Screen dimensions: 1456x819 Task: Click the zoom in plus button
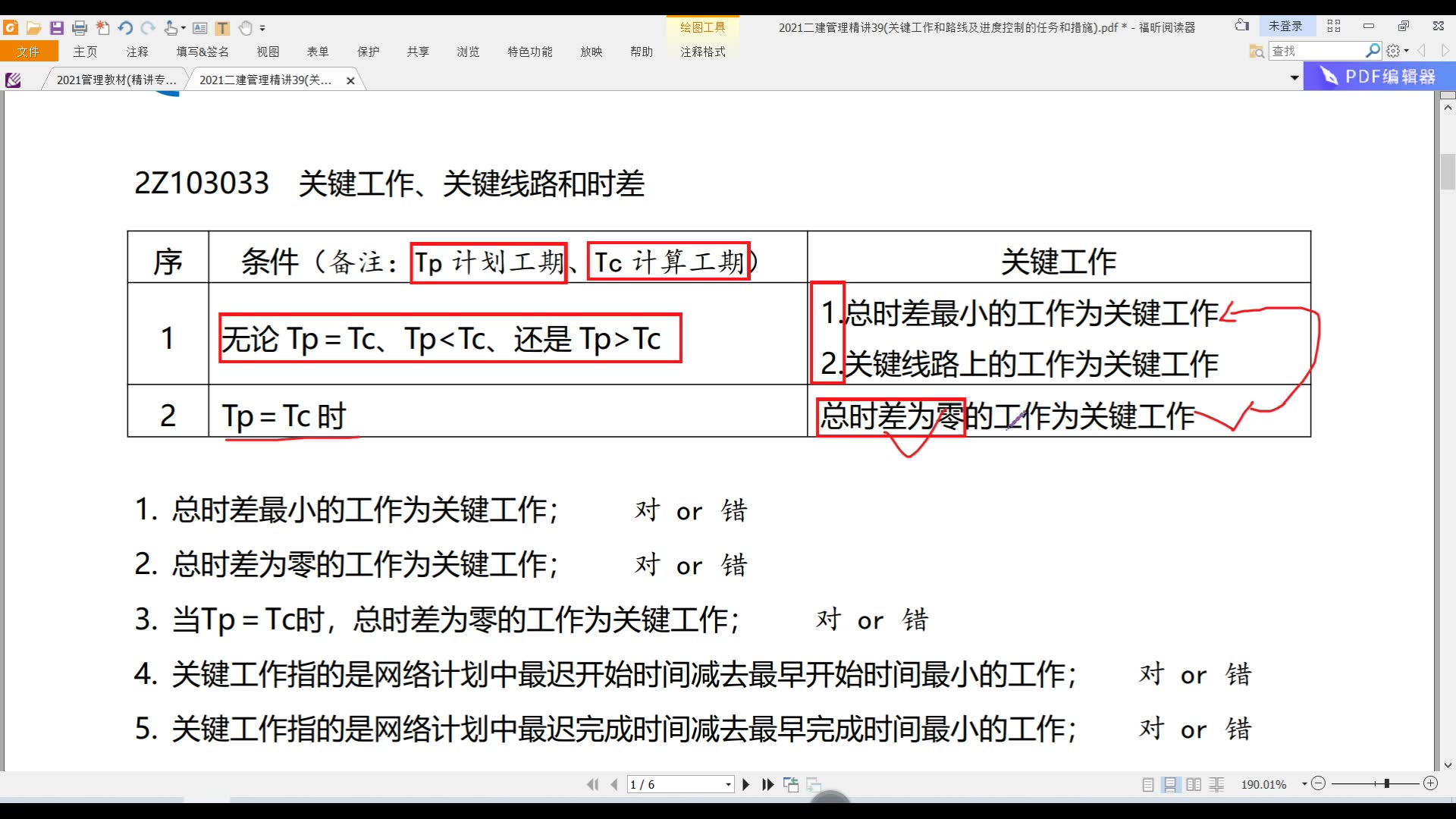[x=1431, y=783]
